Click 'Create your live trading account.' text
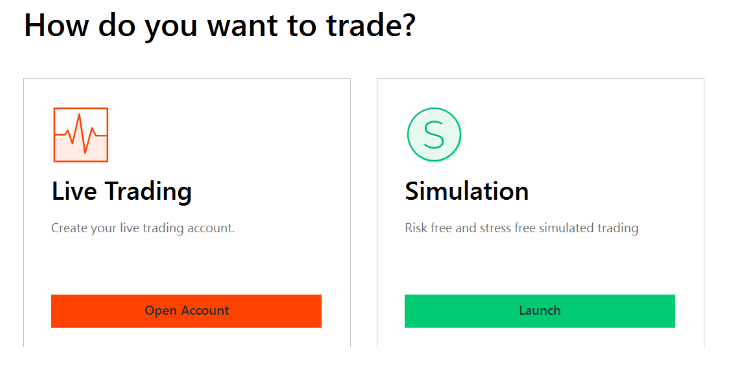Viewport: 737px width, 377px height. tap(143, 228)
